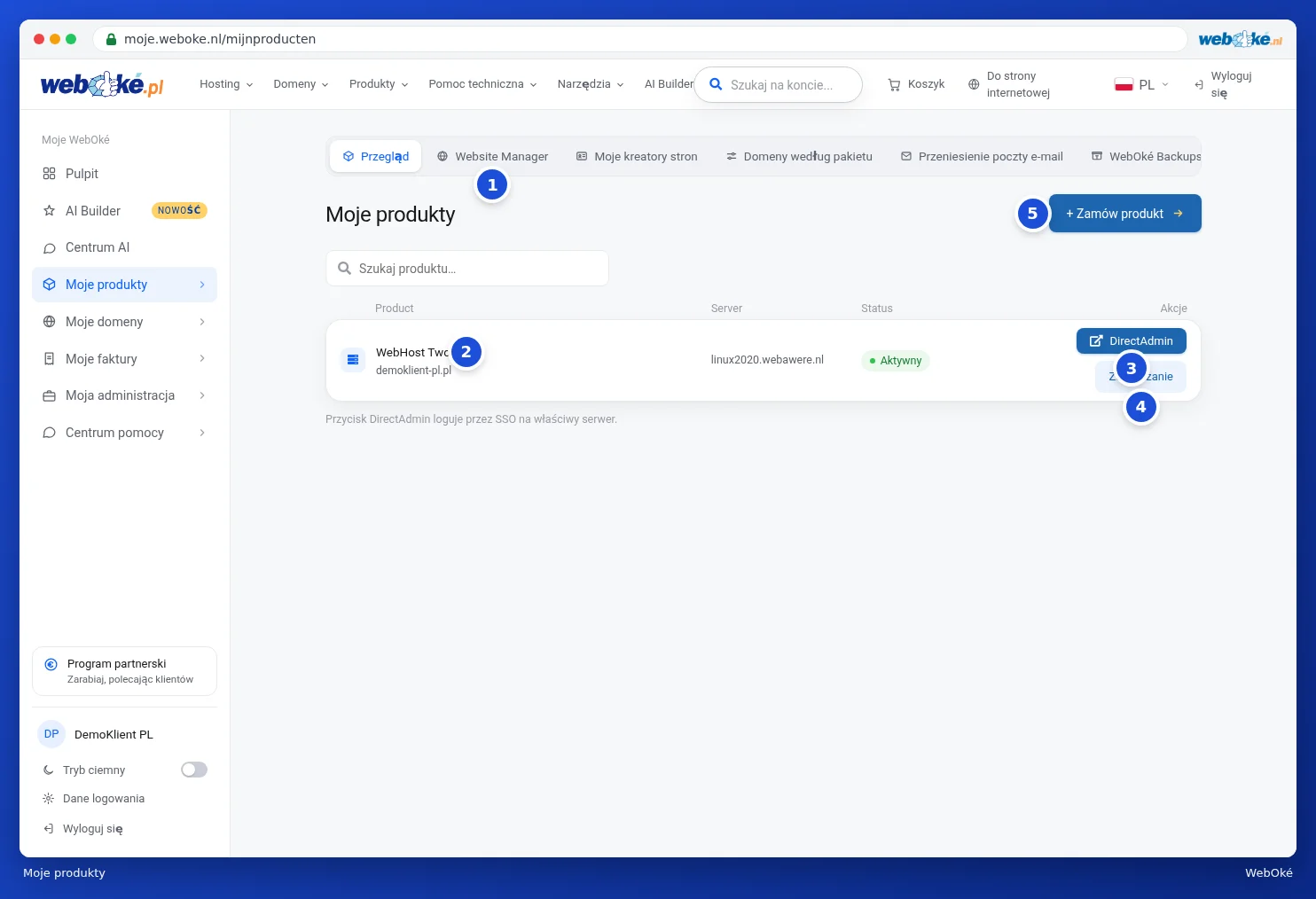
Task: Open the Domeny według pakietu tab
Action: pyautogui.click(x=799, y=156)
